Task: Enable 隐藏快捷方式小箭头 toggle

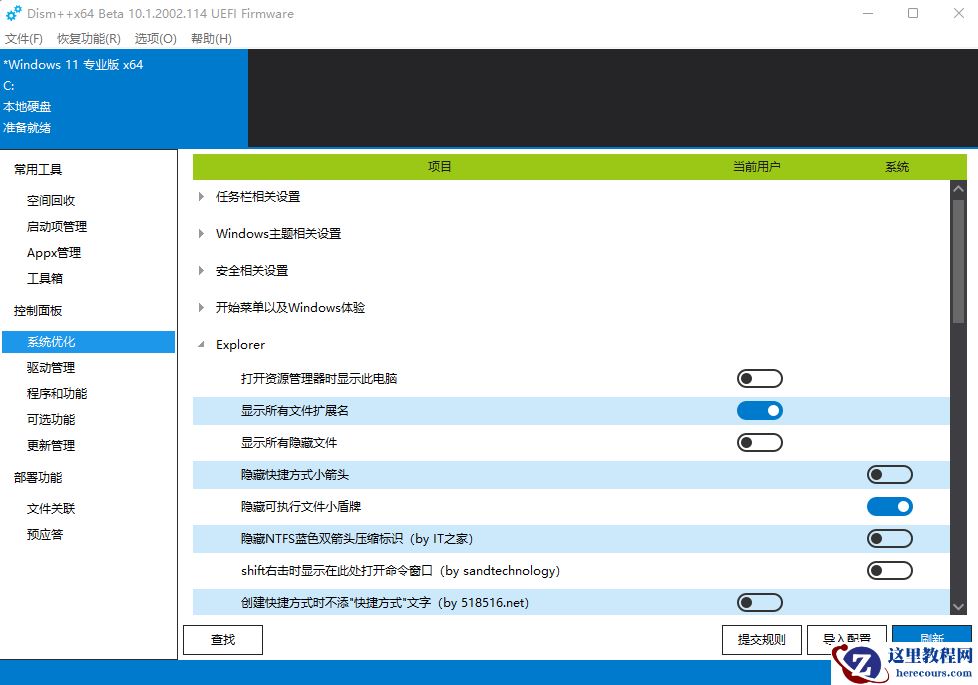Action: 889,474
